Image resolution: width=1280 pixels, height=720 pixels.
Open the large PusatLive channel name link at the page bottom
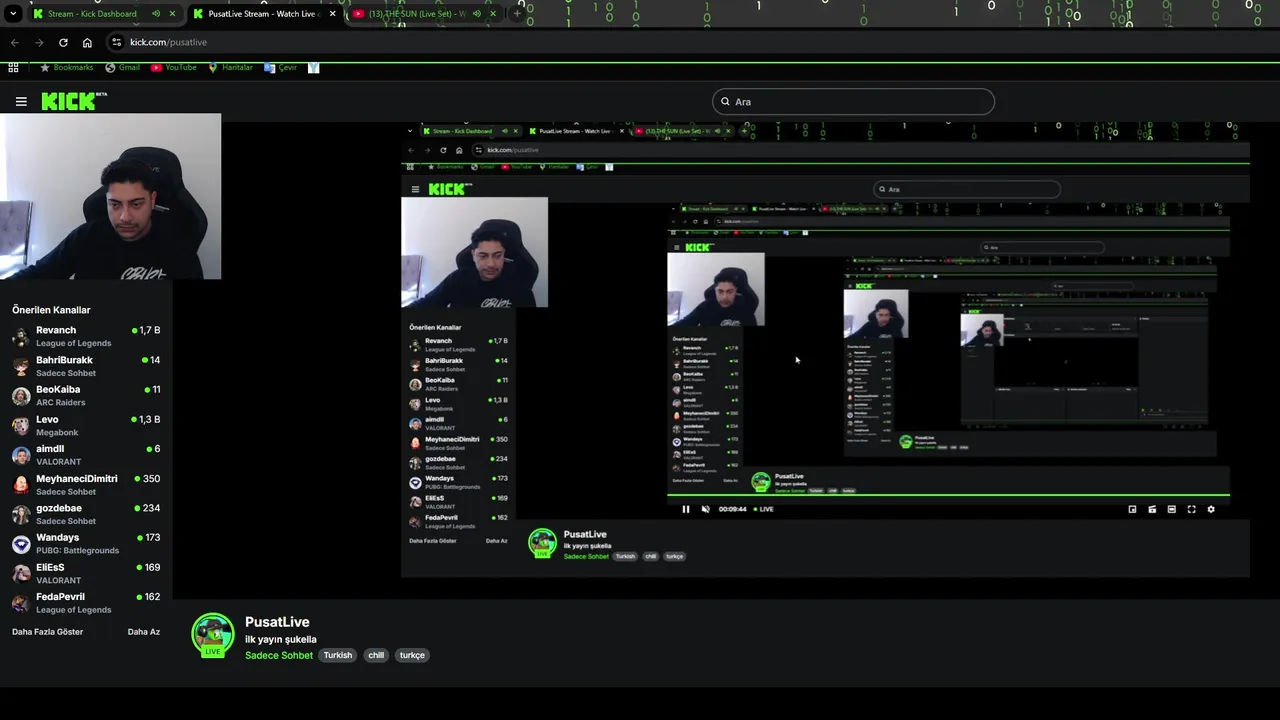277,622
